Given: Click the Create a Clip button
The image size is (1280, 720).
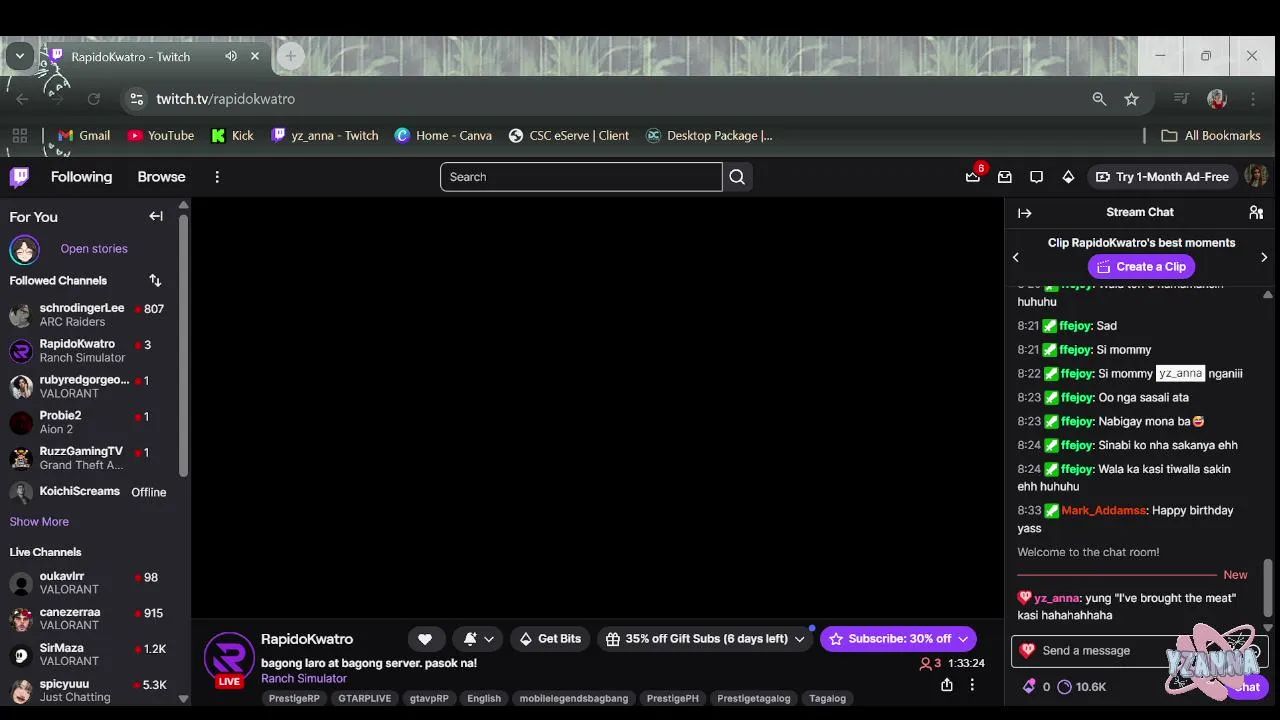Looking at the screenshot, I should pos(1141,267).
